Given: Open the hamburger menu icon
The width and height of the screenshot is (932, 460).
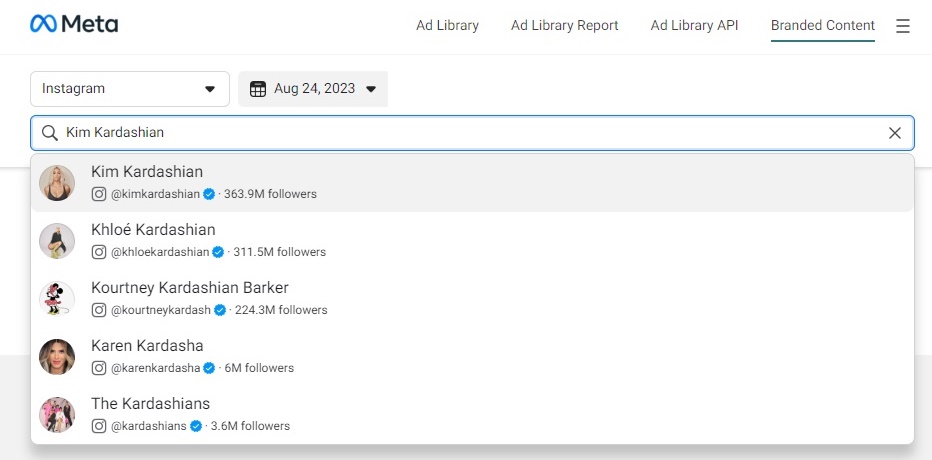Looking at the screenshot, I should point(903,26).
